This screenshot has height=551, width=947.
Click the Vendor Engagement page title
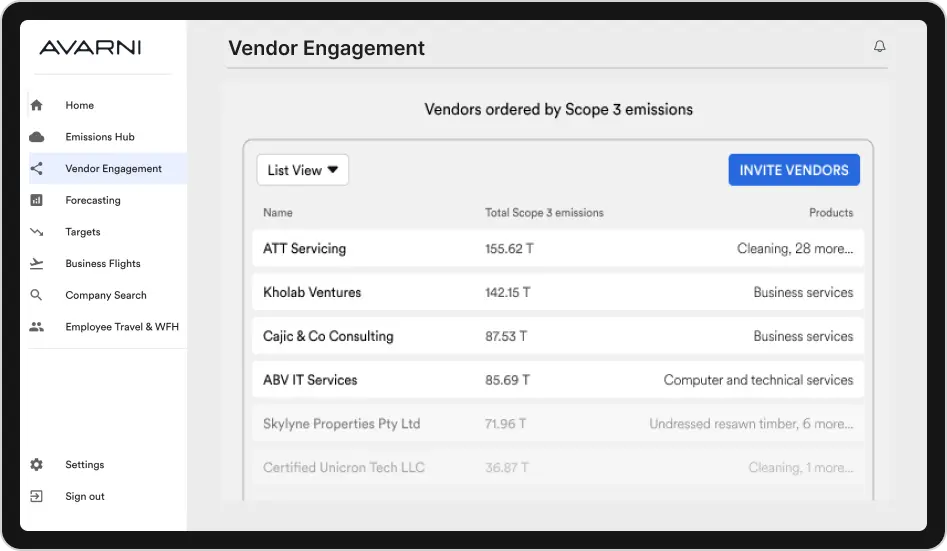[326, 48]
